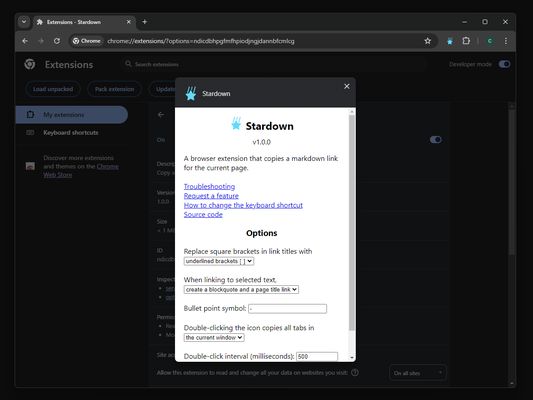The image size is (533, 400).
Task: Open Chrome's three-dot menu
Action: pos(506,41)
